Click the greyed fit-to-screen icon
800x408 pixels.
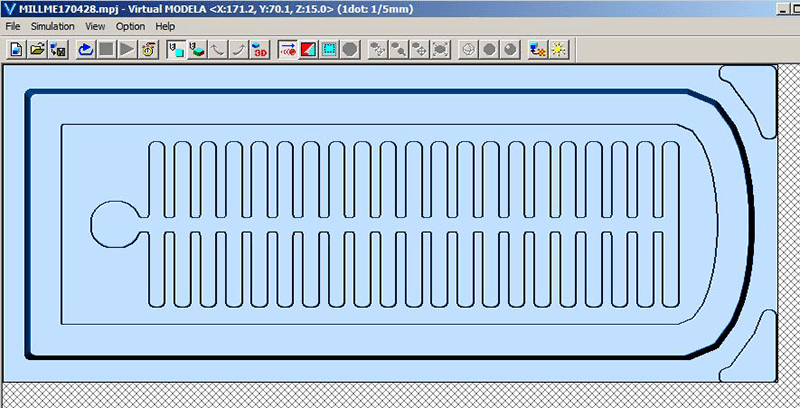(x=440, y=49)
